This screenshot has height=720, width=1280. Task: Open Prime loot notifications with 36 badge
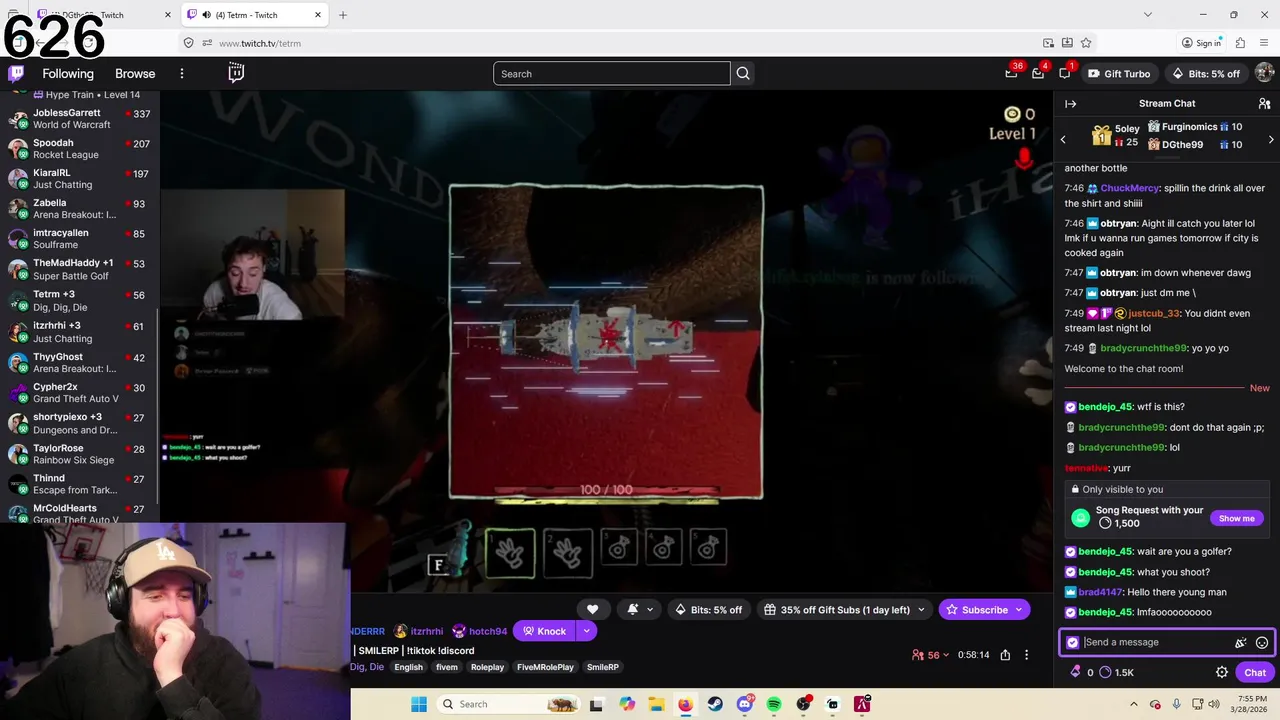pos(1012,73)
